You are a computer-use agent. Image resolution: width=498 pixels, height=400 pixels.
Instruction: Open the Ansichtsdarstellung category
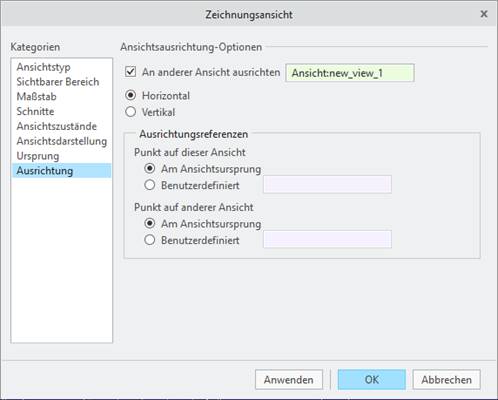click(x=62, y=141)
